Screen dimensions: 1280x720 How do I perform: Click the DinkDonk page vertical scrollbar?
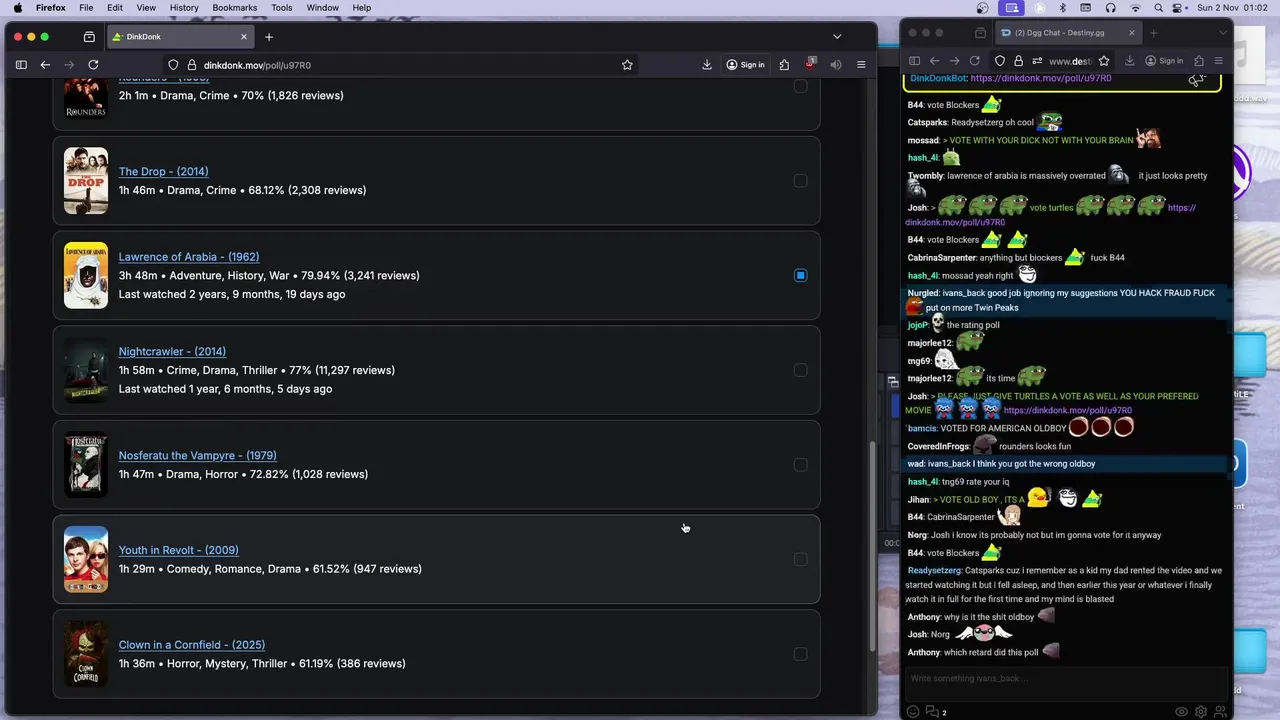872,545
